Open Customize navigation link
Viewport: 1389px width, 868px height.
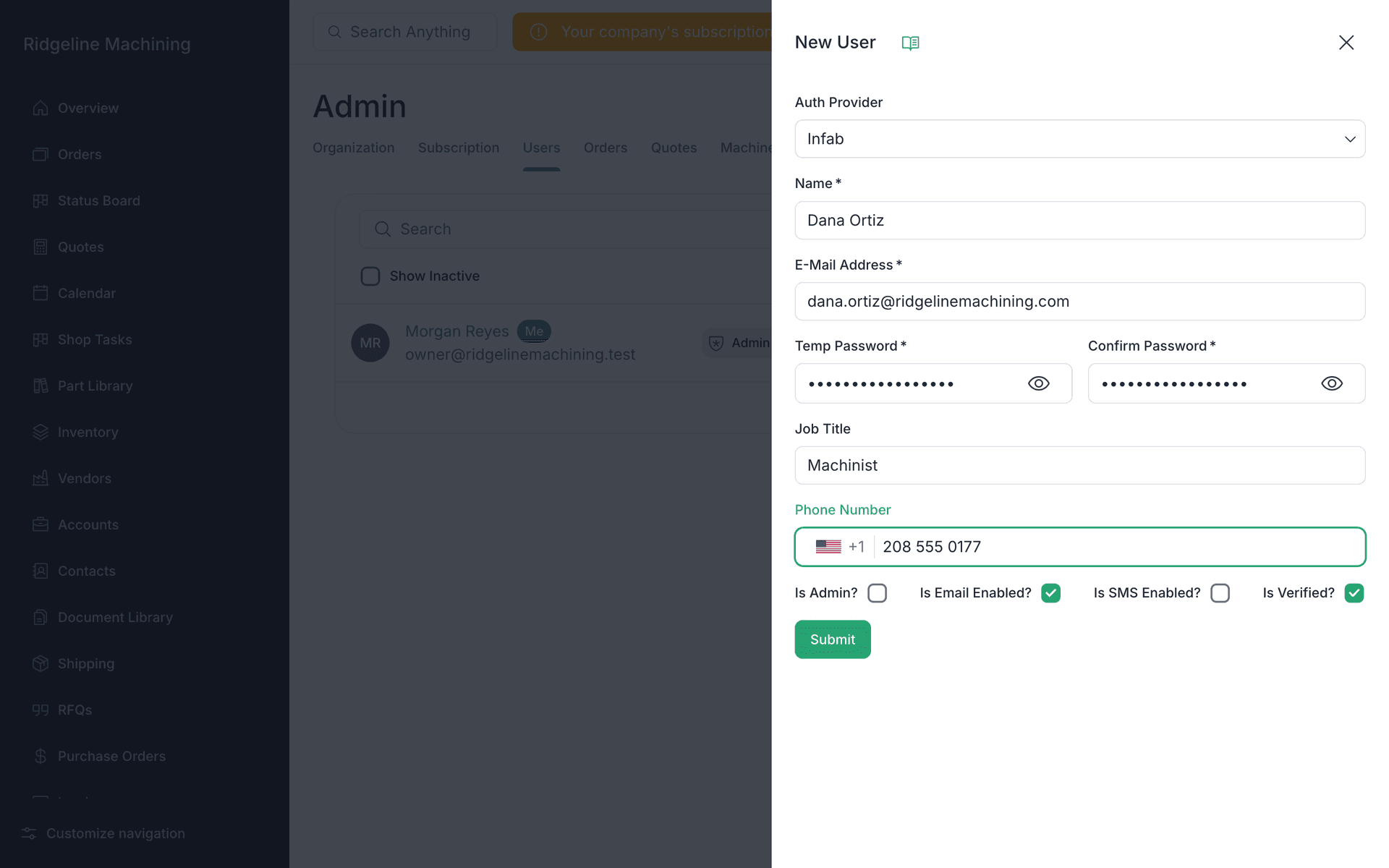(103, 833)
